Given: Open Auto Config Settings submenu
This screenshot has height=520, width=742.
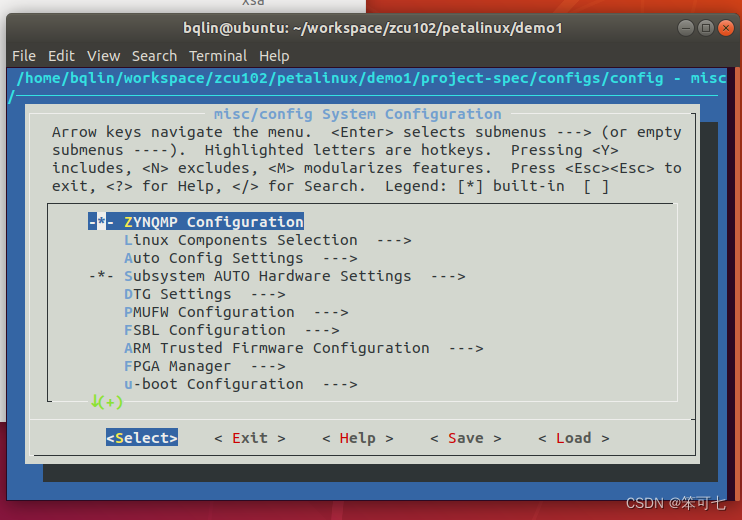Looking at the screenshot, I should click(240, 258).
